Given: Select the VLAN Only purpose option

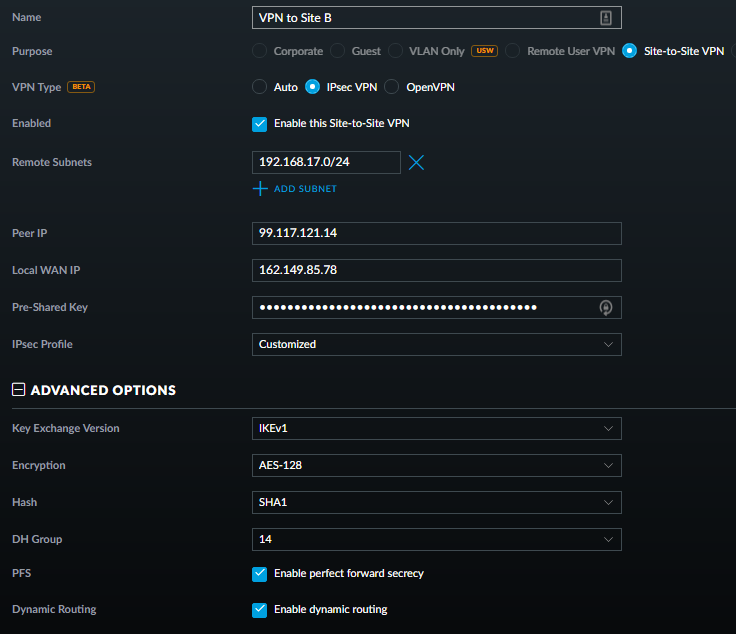Looking at the screenshot, I should pyautogui.click(x=395, y=51).
